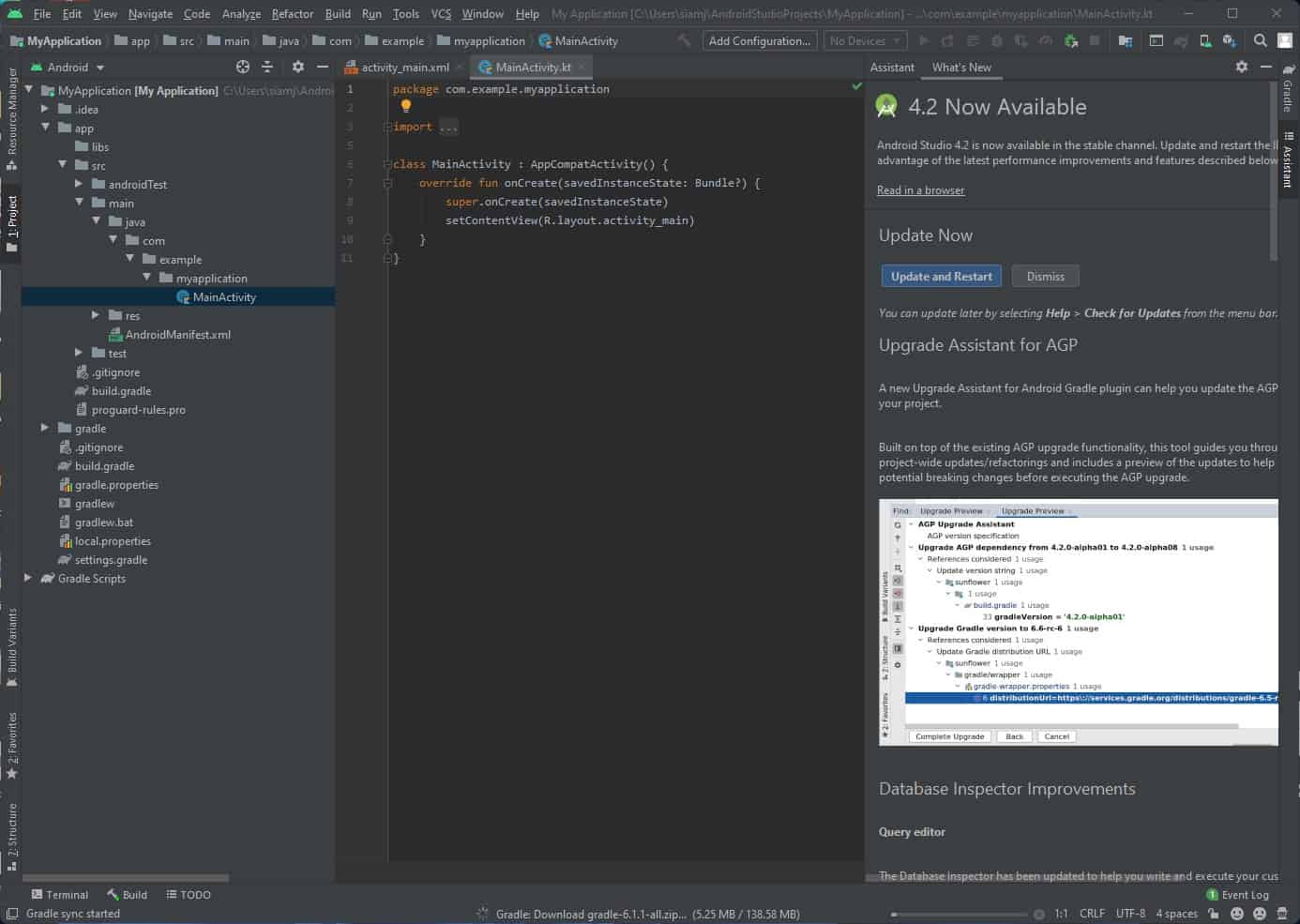Screen dimensions: 1300x924
Task: Switch to the activity_main.xml tab
Action: [x=403, y=67]
